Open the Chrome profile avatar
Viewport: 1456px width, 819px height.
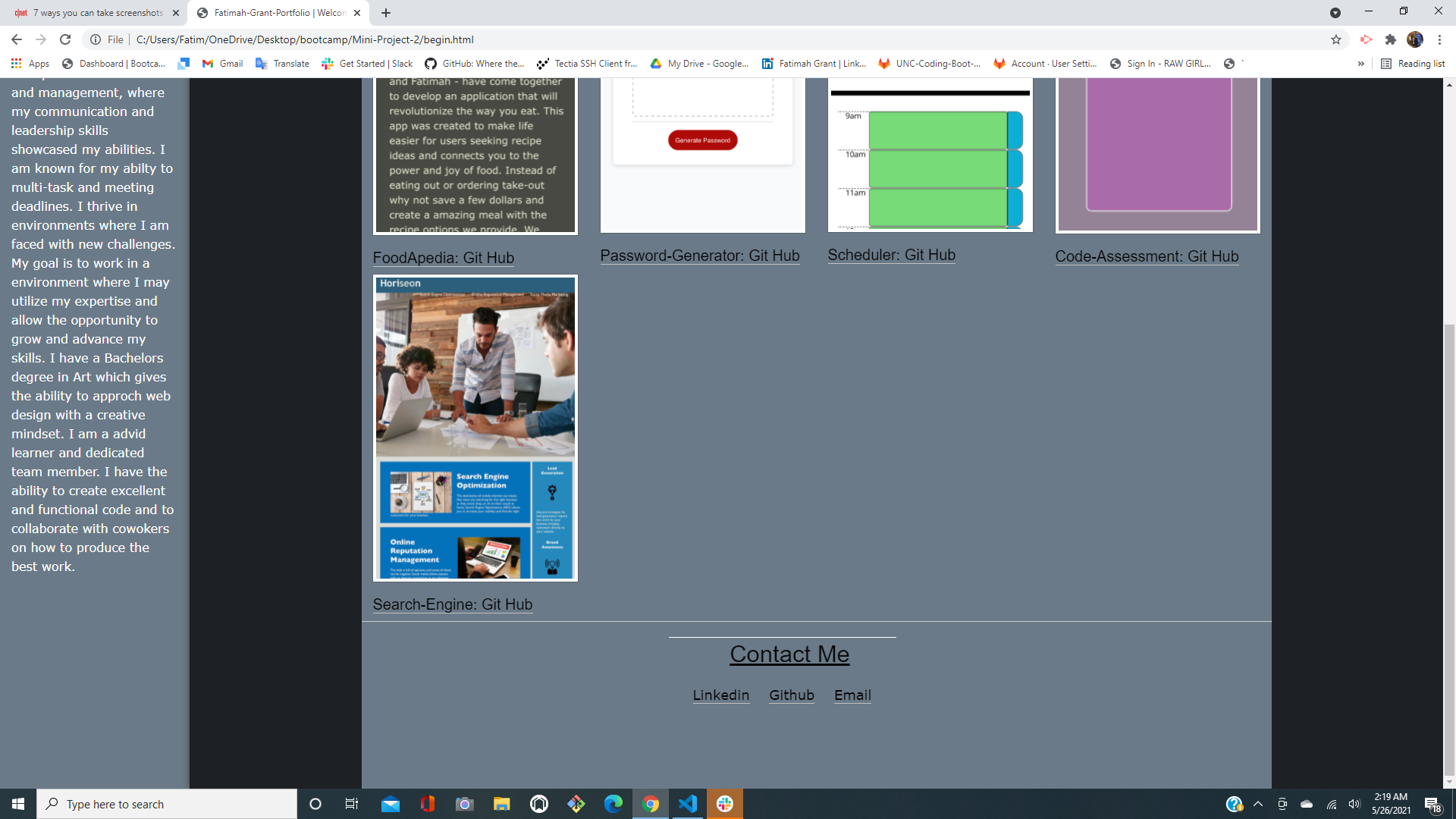(1415, 39)
